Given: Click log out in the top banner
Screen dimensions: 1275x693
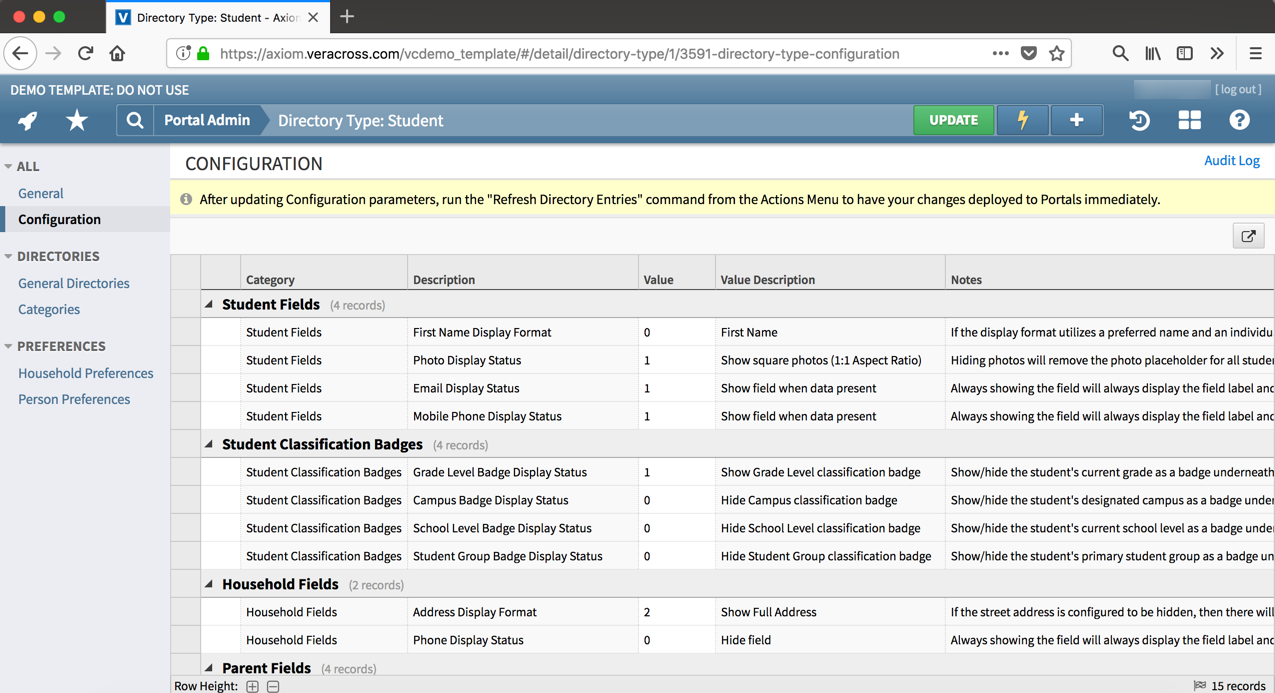Looking at the screenshot, I should click(x=1238, y=89).
